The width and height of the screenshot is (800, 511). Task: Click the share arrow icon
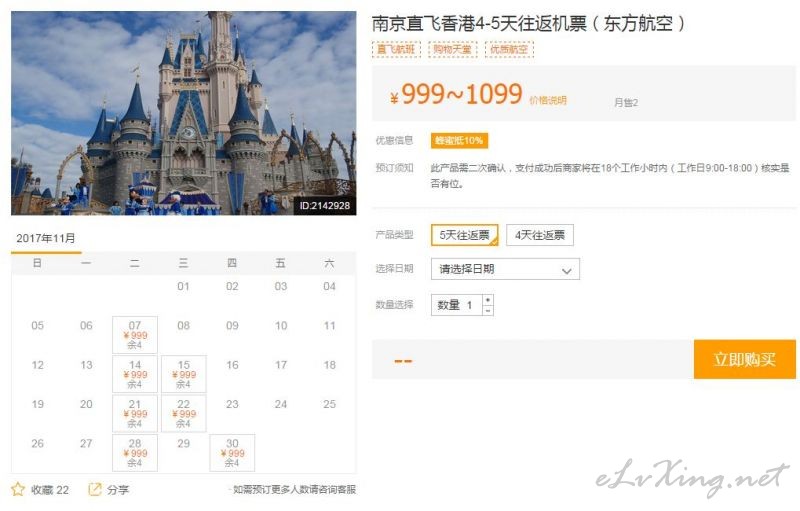point(95,490)
